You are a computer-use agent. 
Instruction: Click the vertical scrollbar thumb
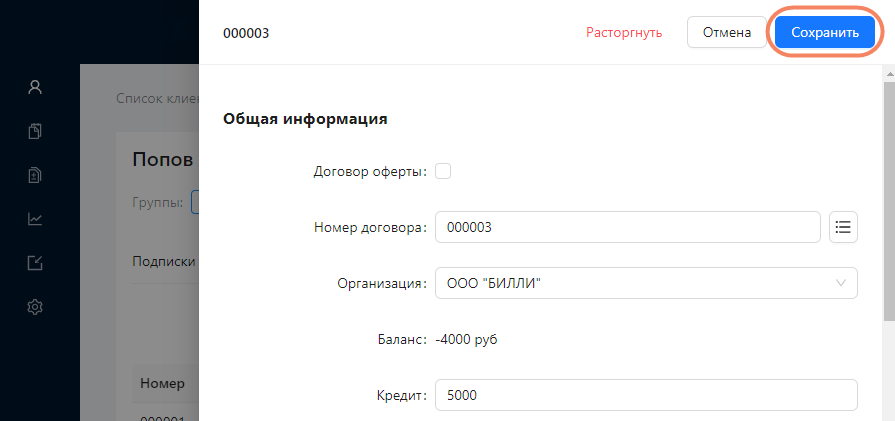[889, 201]
